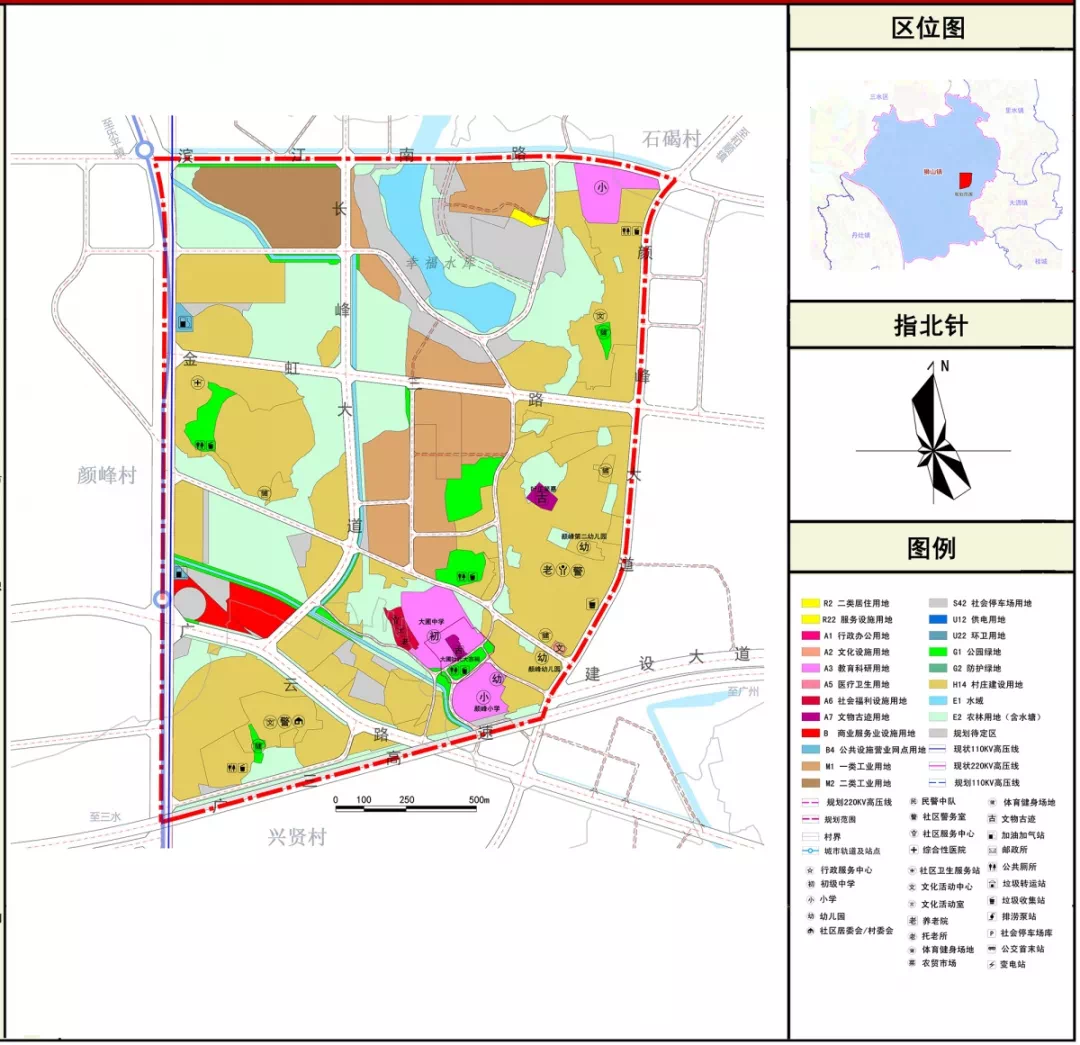Screen dimensions: 1080x1045
Task: Click the yellow R2 二类居住用地 swatch
Action: (810, 603)
